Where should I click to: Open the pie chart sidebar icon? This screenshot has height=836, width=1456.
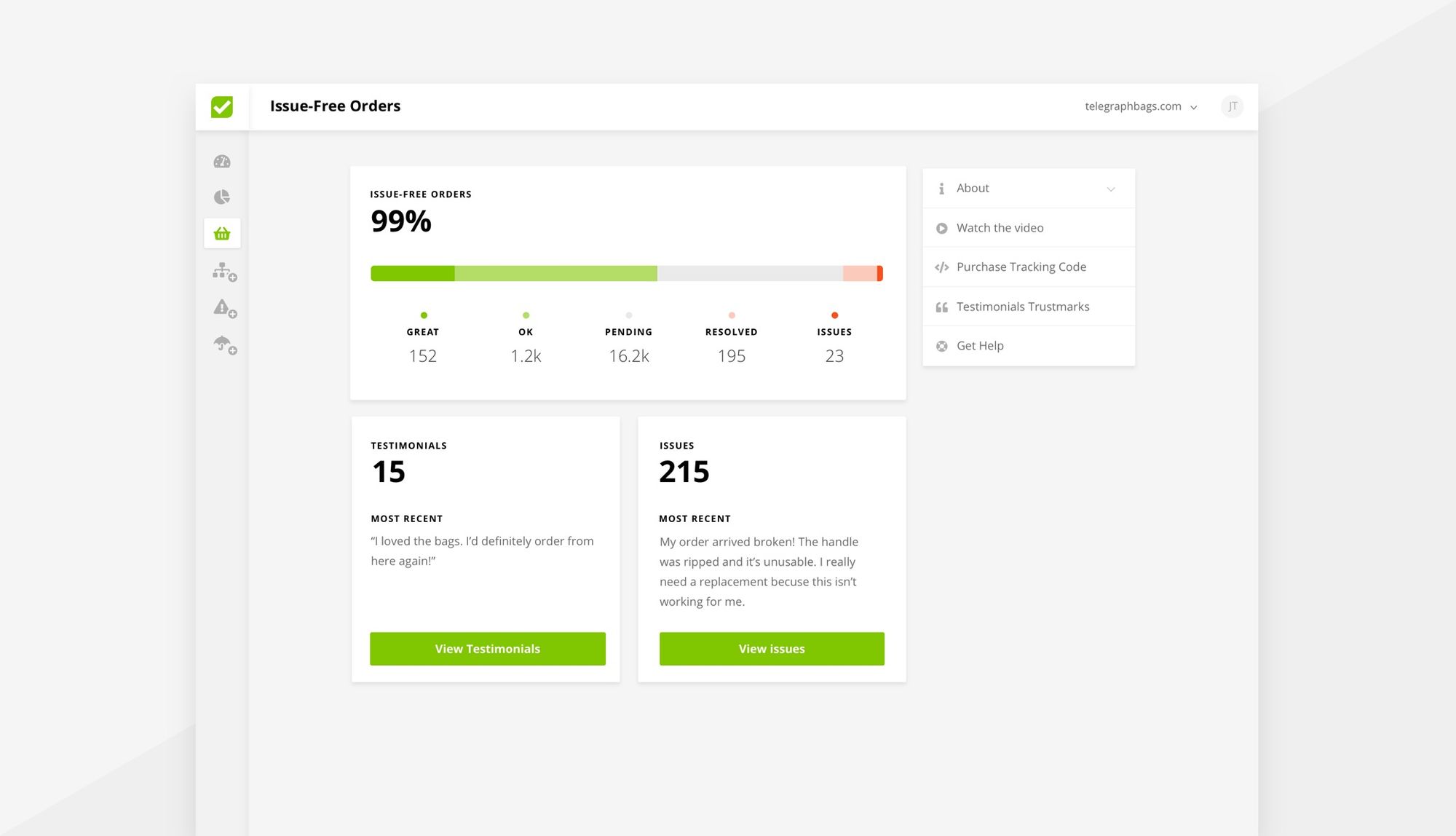(222, 197)
